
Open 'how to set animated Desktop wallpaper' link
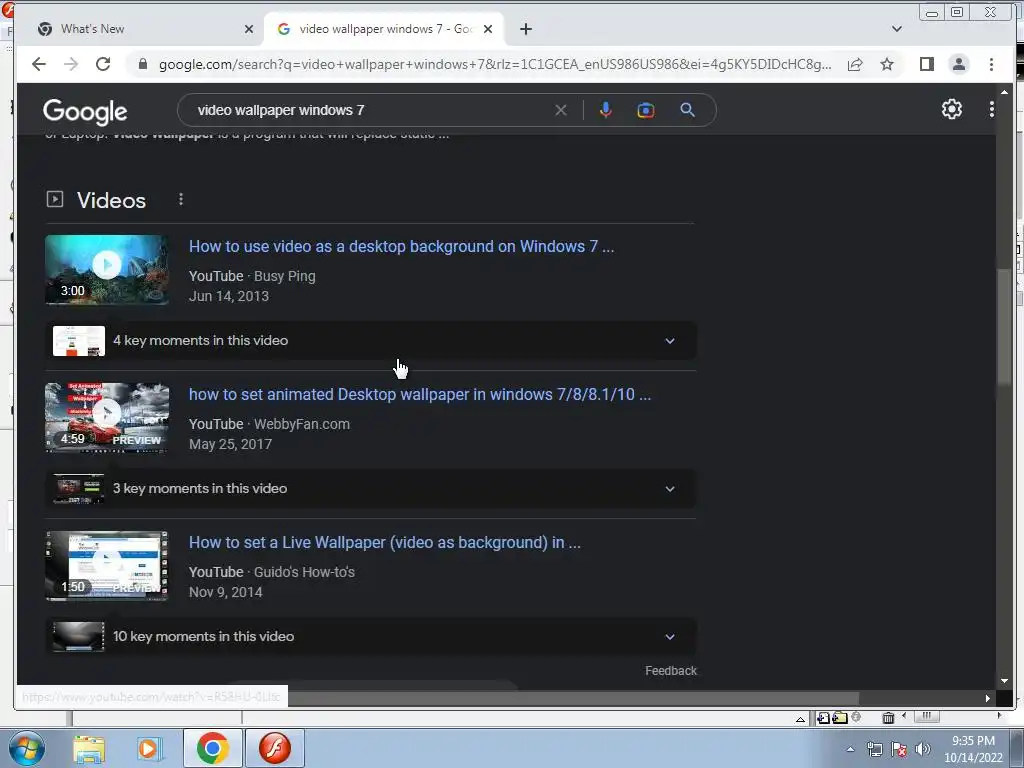point(420,394)
